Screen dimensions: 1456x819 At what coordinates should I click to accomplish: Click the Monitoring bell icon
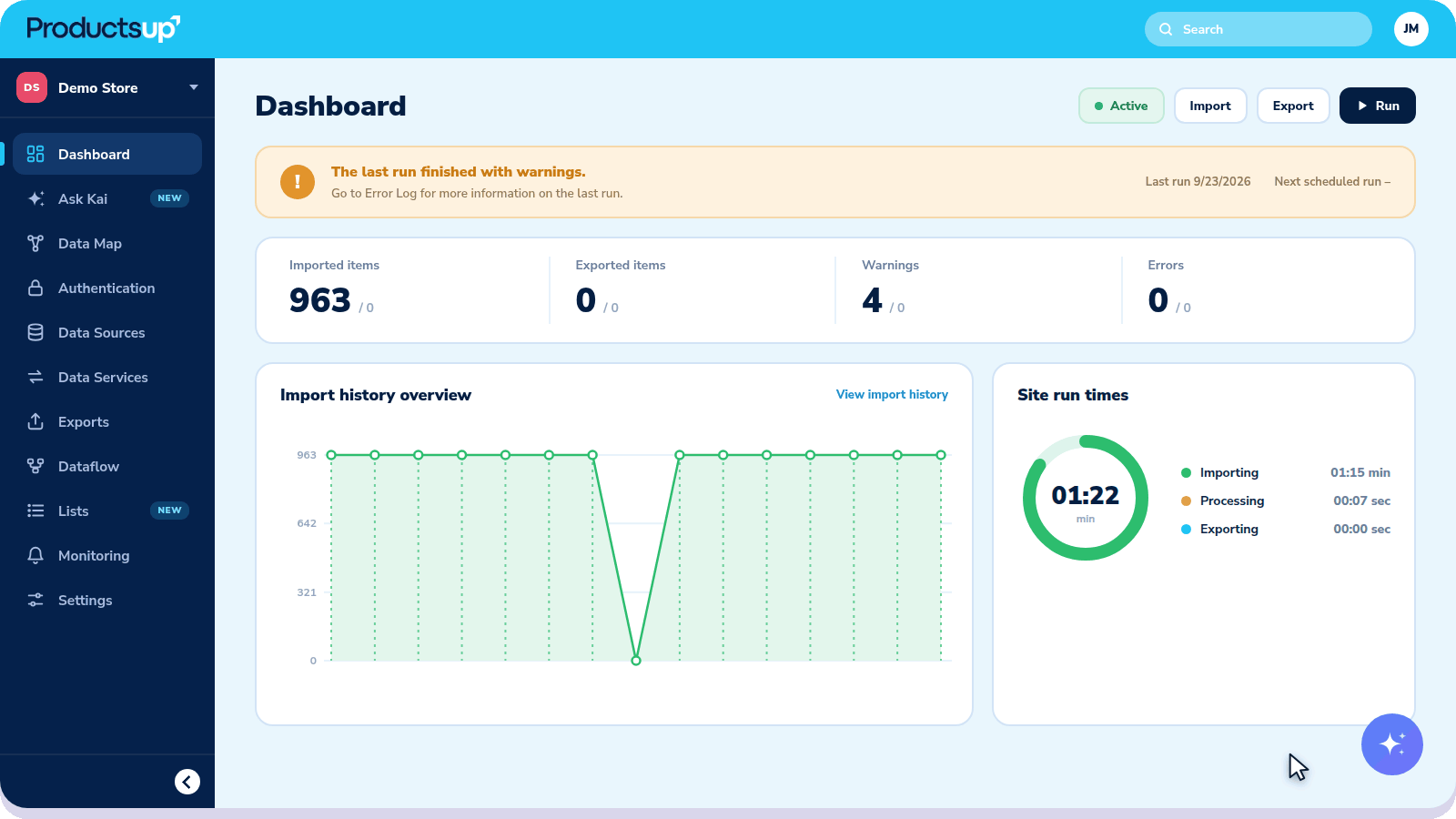(35, 555)
